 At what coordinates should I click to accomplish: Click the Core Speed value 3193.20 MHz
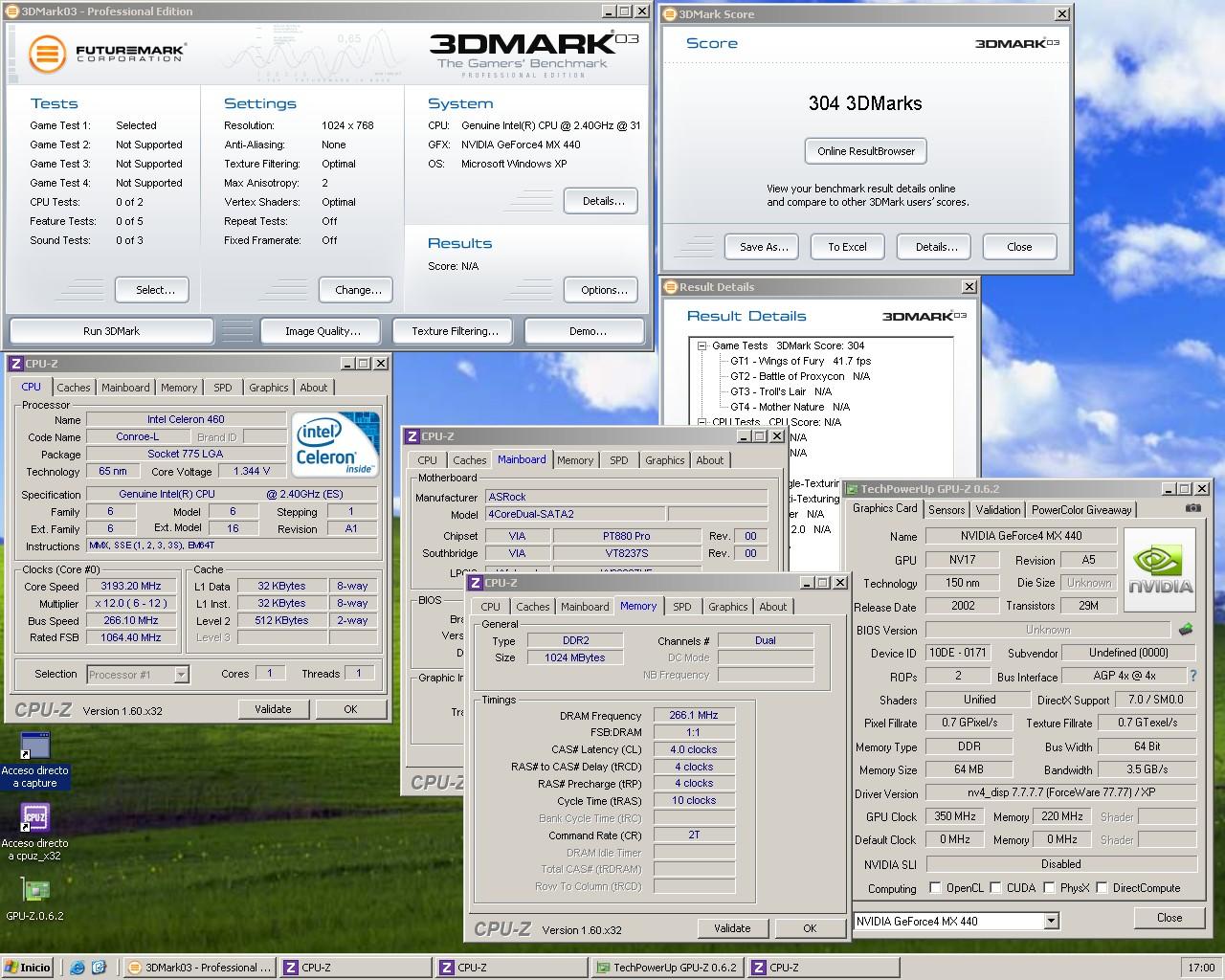tap(133, 586)
